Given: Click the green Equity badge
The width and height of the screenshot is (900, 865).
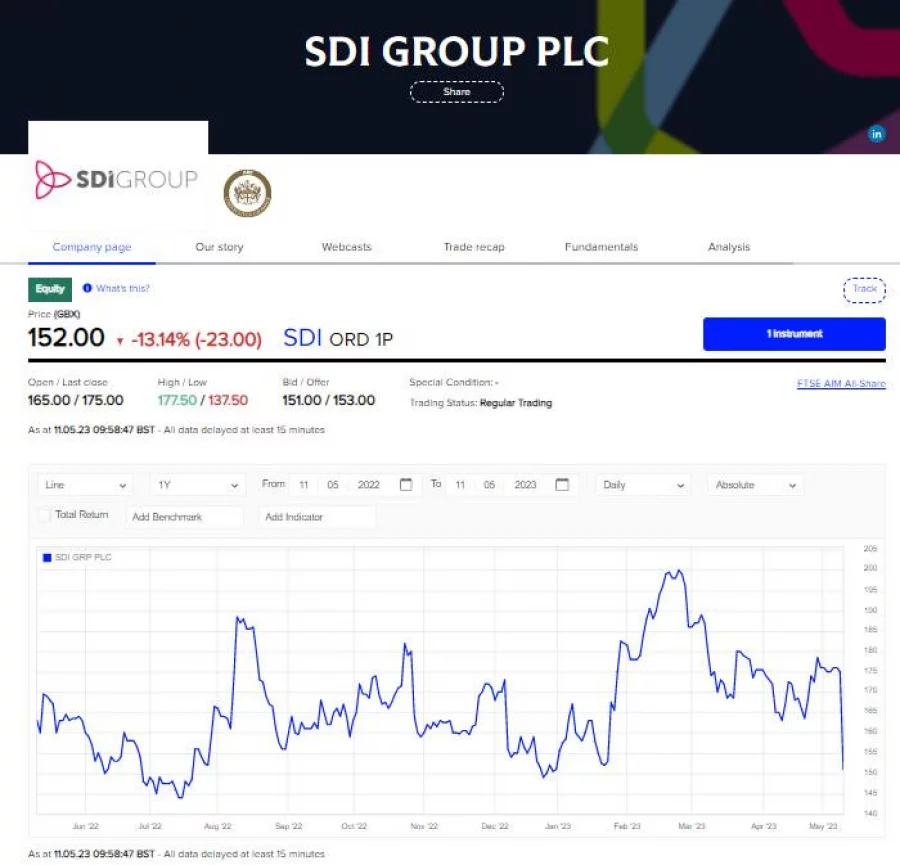Looking at the screenshot, I should click(50, 289).
